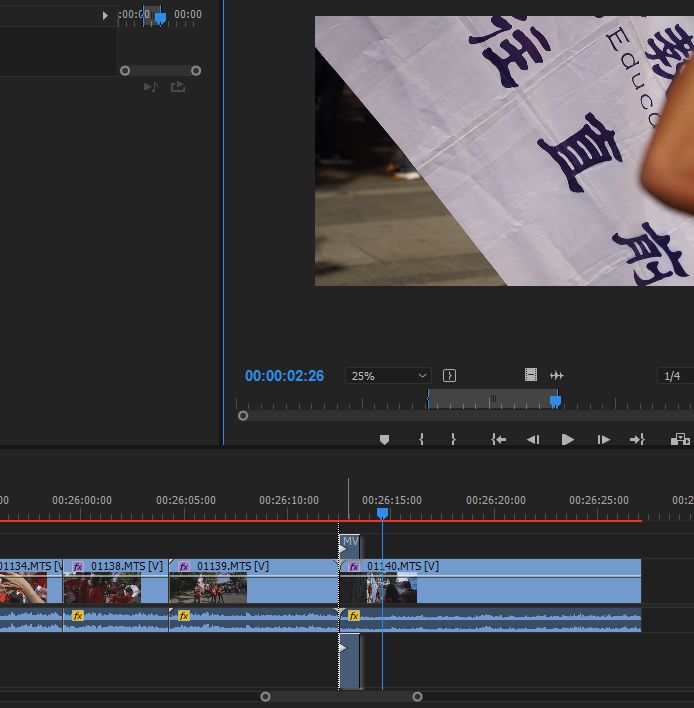Select the 01134.MTS video clip
The height and width of the screenshot is (708, 694).
[31, 581]
